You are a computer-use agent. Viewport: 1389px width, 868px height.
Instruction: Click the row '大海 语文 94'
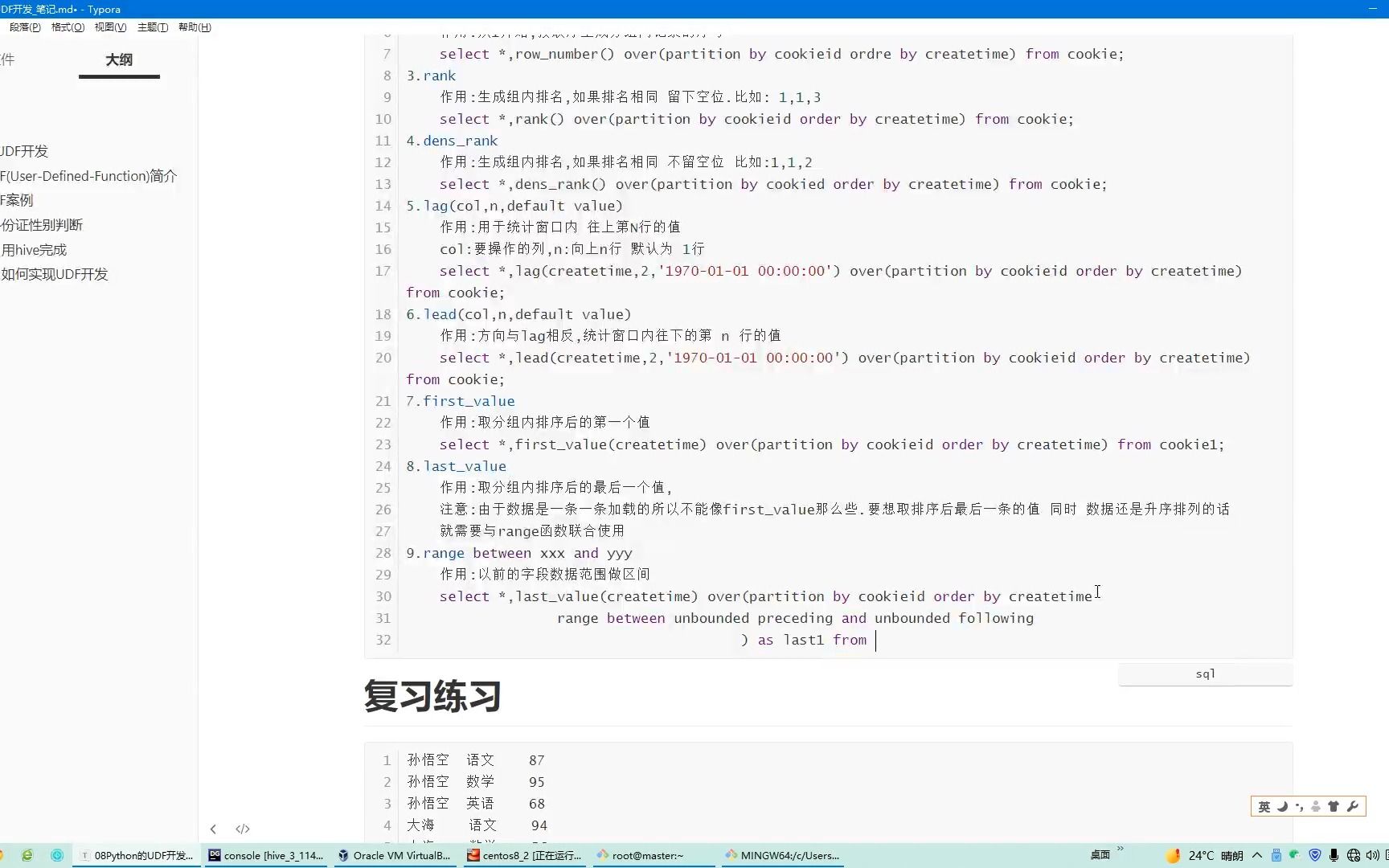[x=477, y=825]
